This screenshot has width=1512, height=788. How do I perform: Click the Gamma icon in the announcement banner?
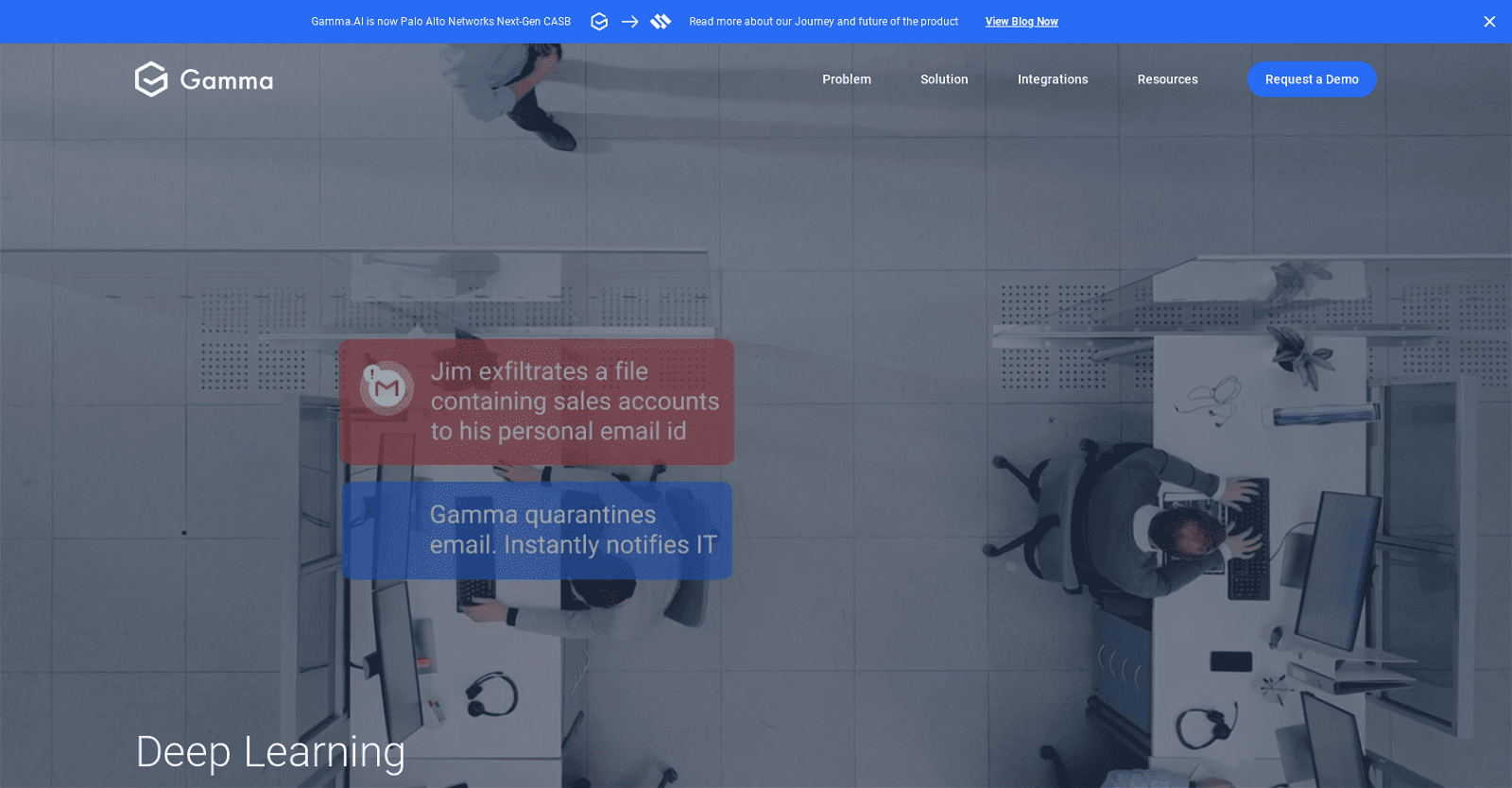coord(599,22)
